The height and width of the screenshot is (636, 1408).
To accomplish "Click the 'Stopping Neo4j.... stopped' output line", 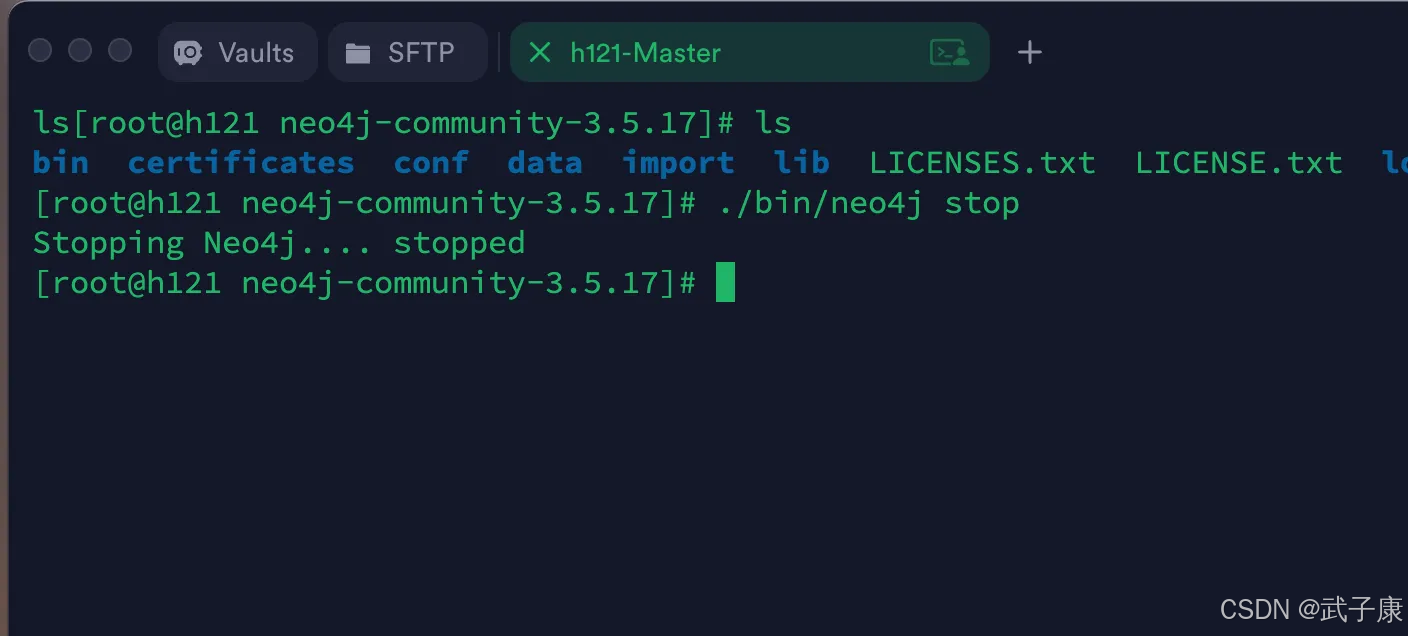I will point(279,243).
